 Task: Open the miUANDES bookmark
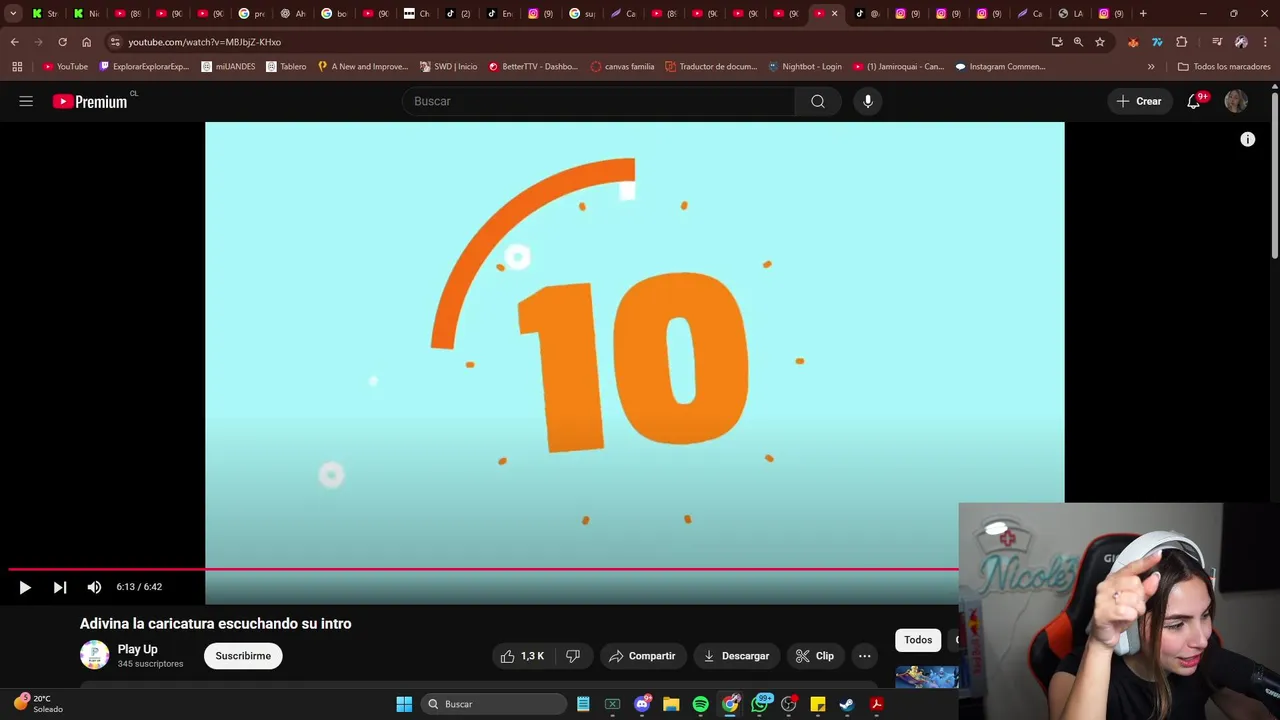[228, 67]
